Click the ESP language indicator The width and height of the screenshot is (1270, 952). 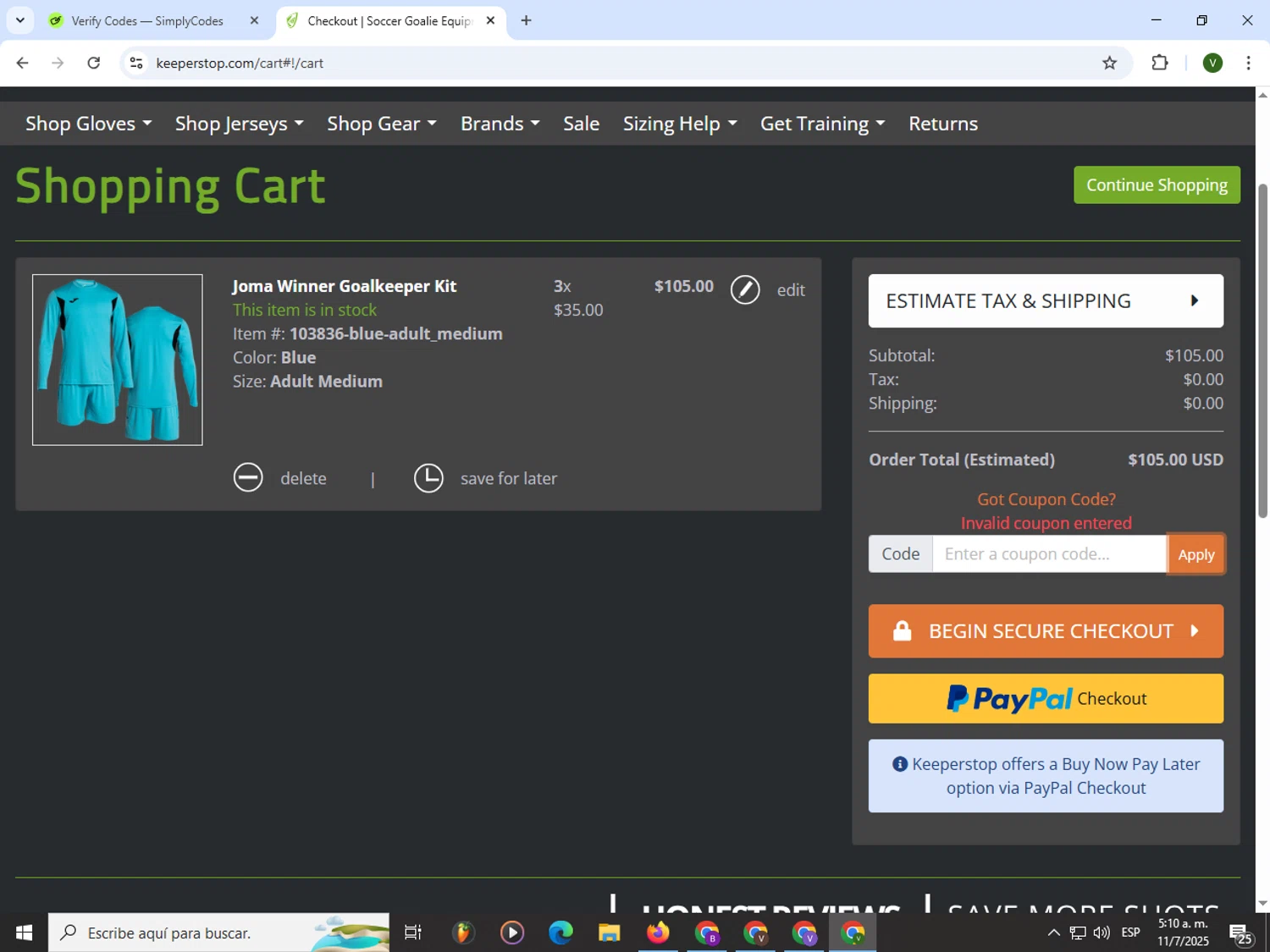point(1130,933)
